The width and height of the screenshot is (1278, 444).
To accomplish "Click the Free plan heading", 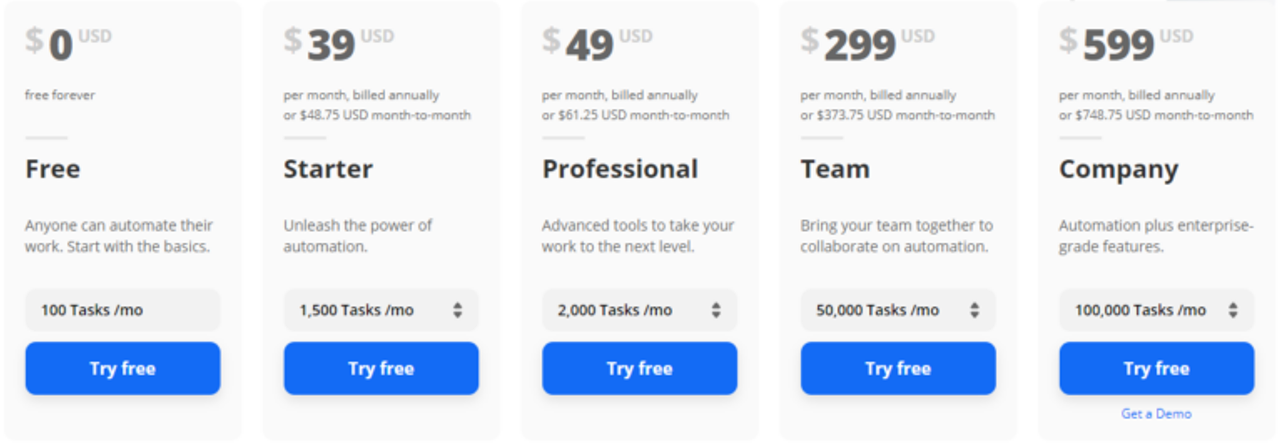I will (53, 169).
